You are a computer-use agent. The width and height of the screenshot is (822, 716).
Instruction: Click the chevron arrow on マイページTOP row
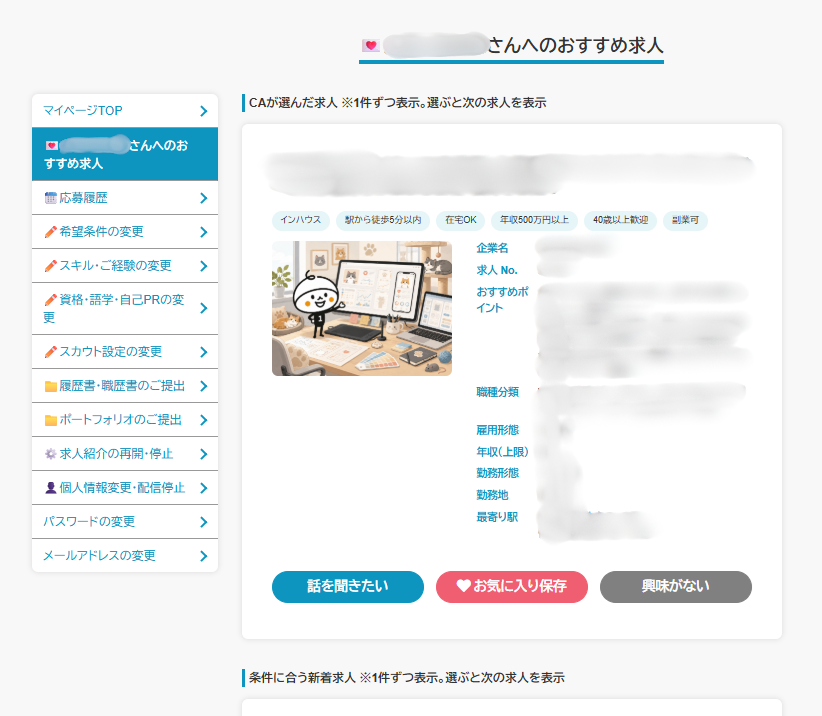204,111
